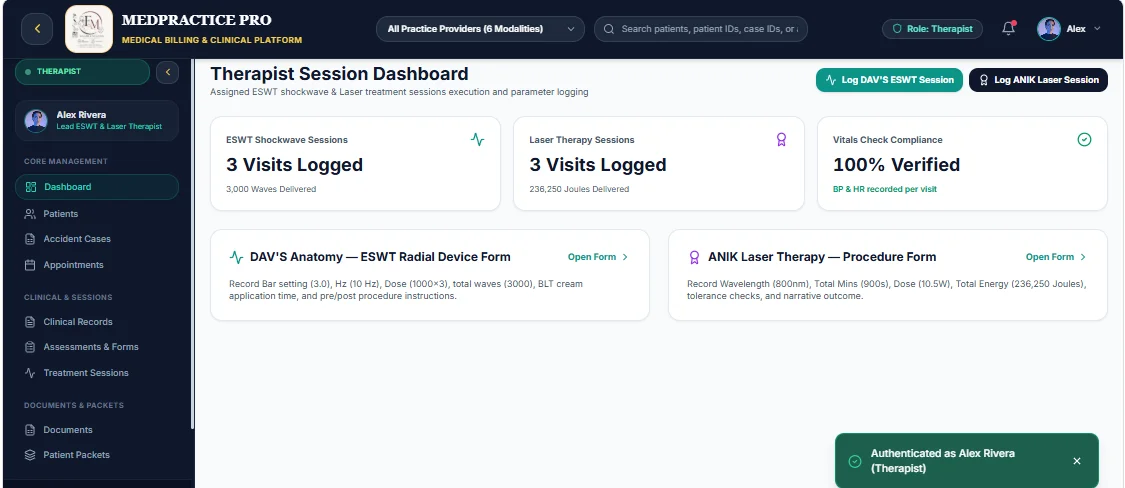Click the MedPractice Pro logo image
The height and width of the screenshot is (488, 1125).
click(x=89, y=29)
